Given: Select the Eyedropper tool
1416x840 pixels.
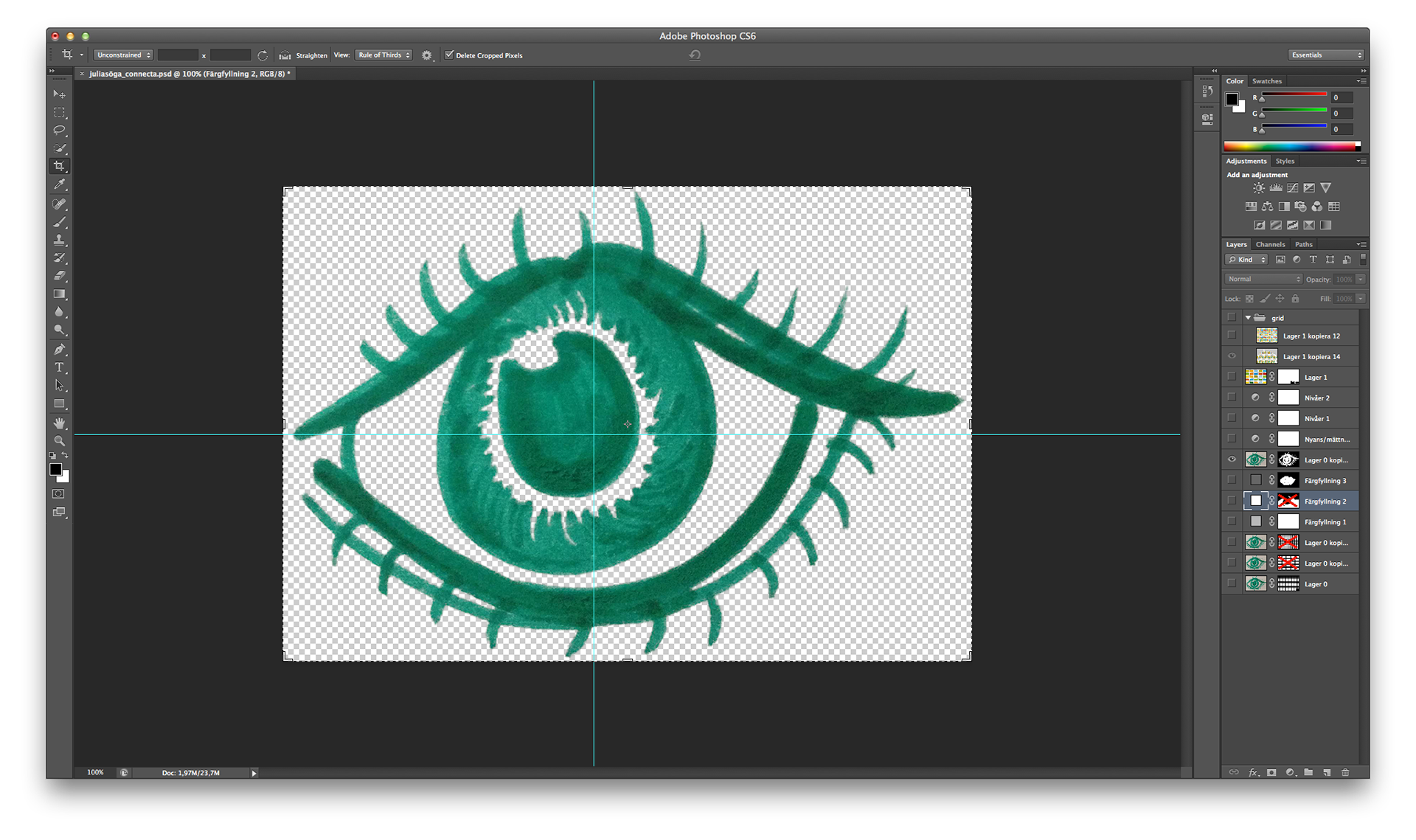Looking at the screenshot, I should point(60,184).
